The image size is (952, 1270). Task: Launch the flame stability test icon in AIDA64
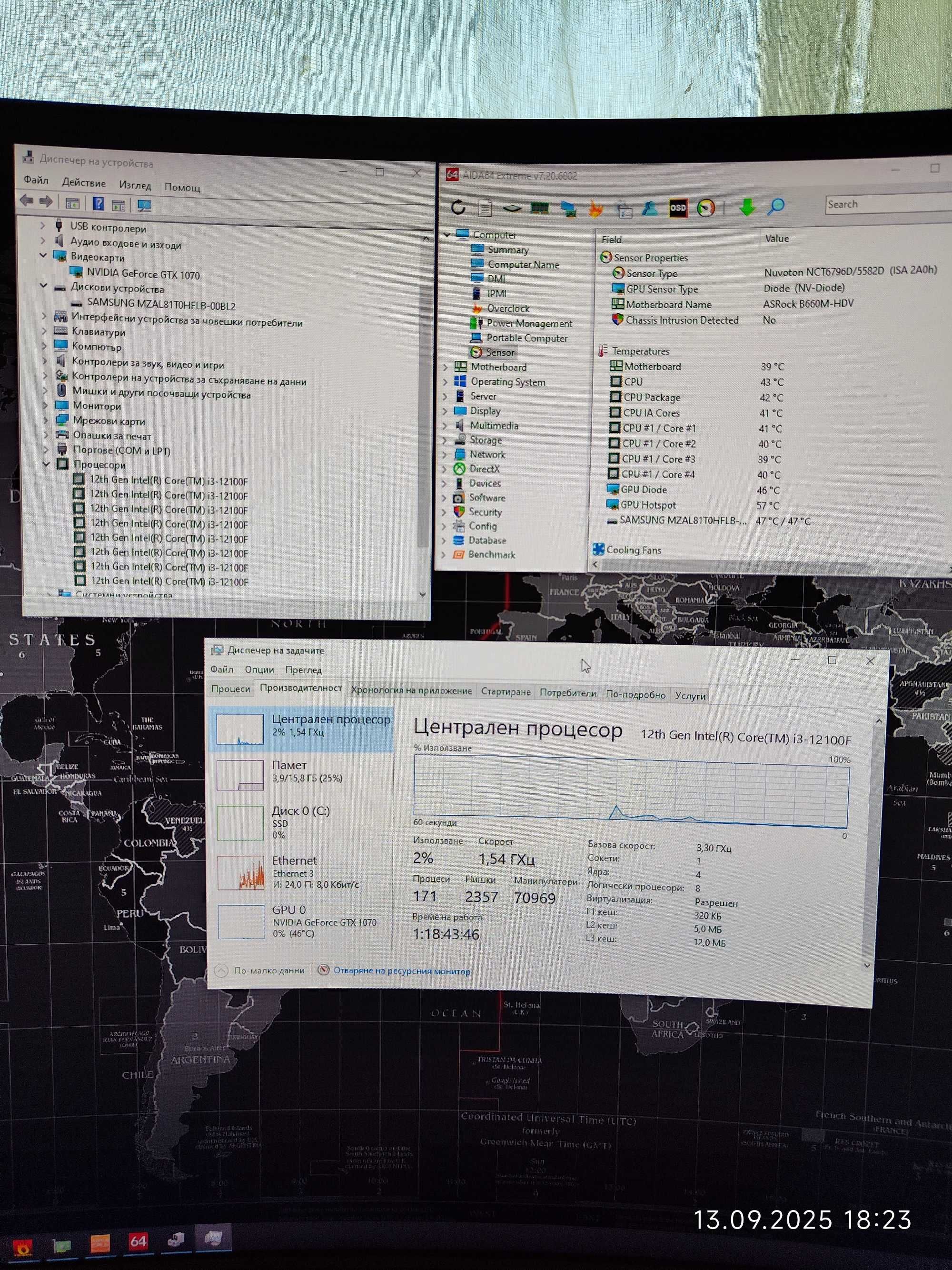click(595, 208)
